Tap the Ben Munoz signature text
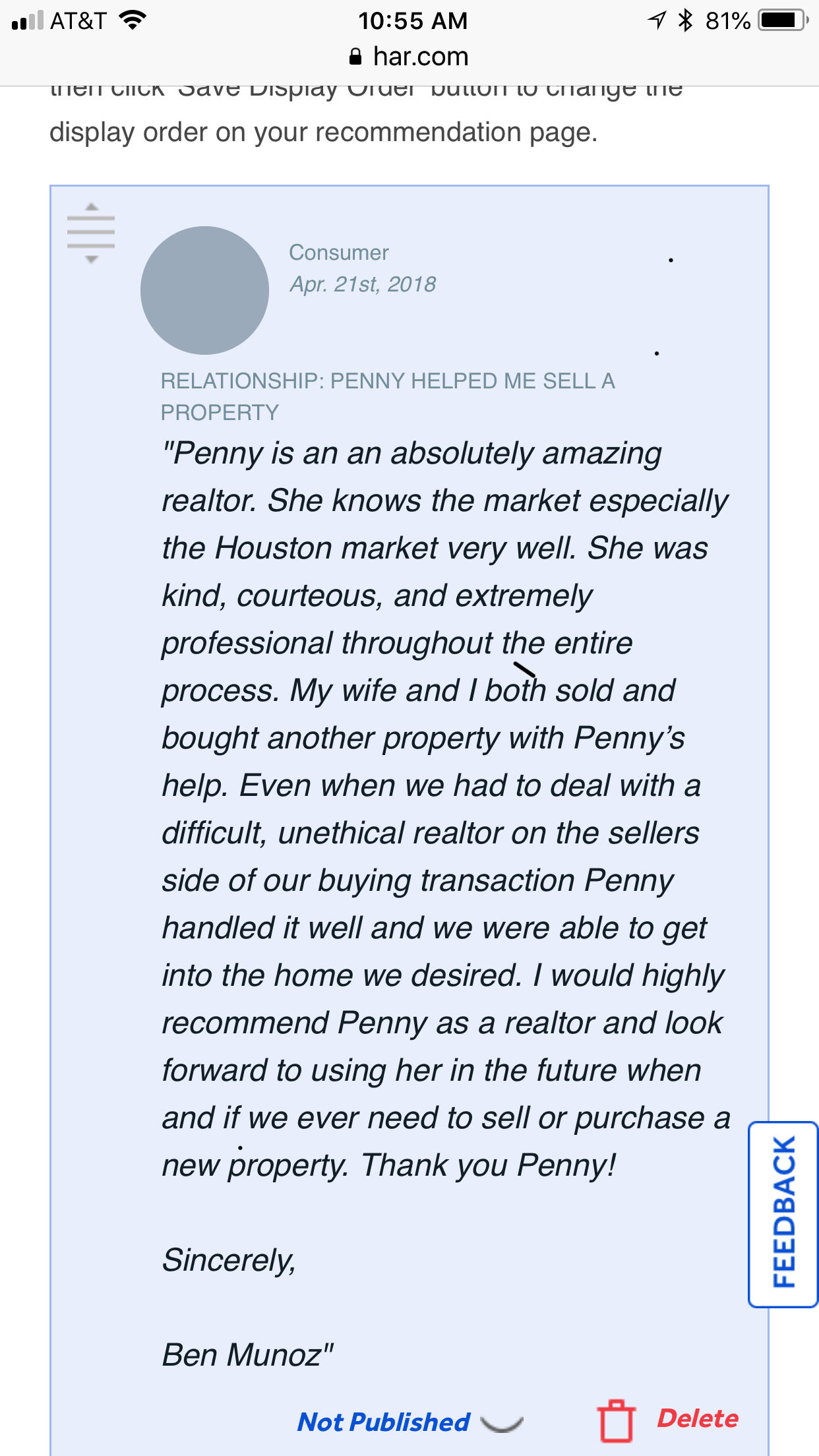The image size is (819, 1456). 248,1356
